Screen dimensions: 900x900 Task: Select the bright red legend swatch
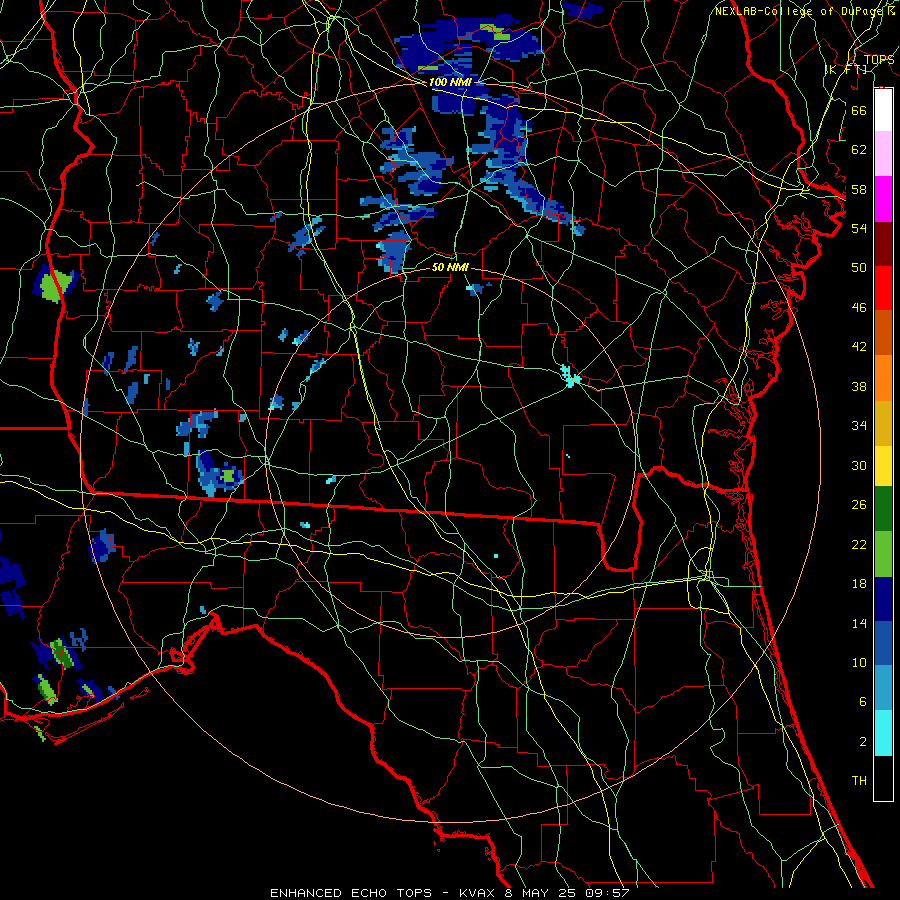[883, 288]
